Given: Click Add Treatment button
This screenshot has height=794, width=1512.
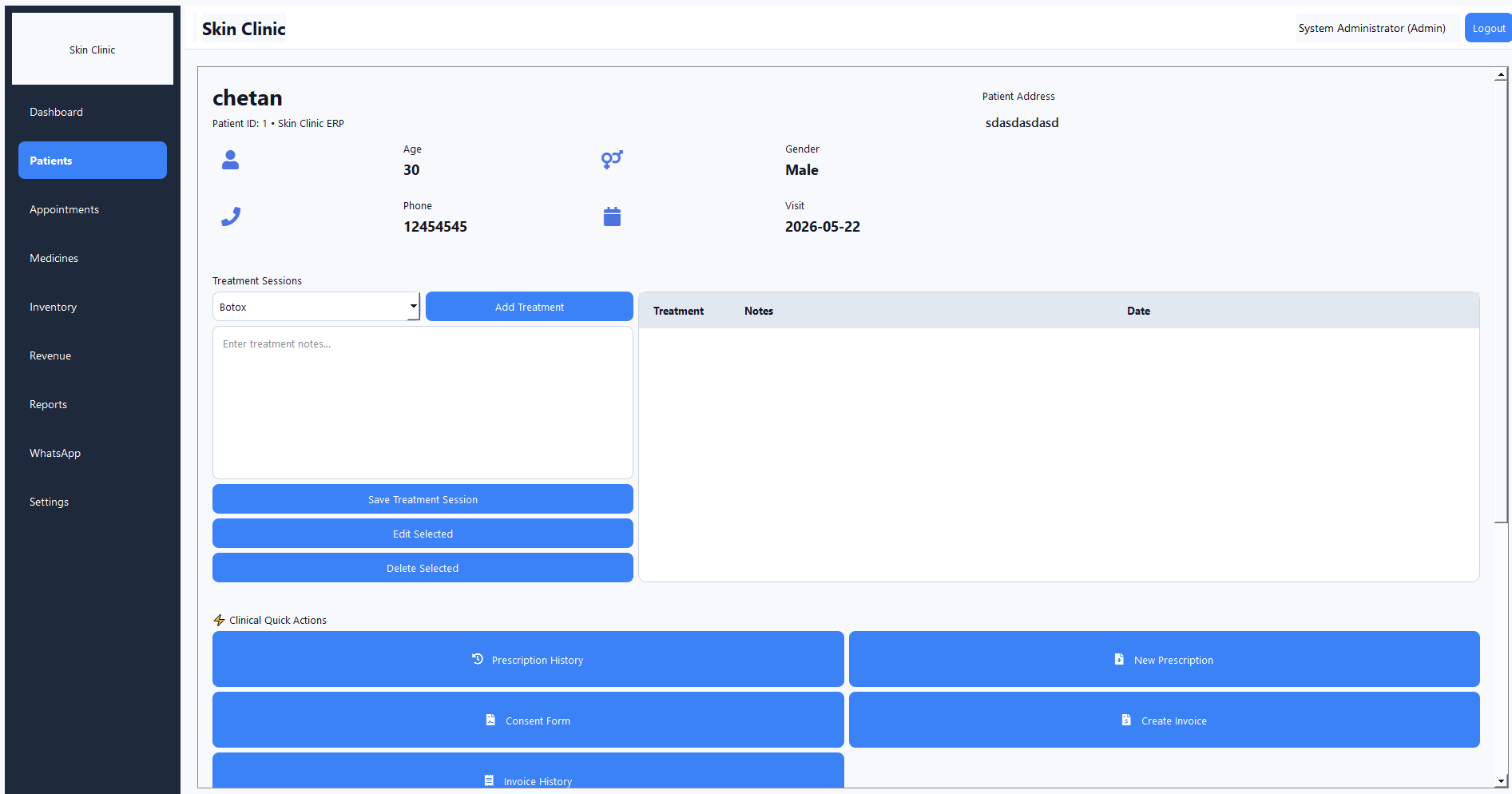Looking at the screenshot, I should [530, 307].
